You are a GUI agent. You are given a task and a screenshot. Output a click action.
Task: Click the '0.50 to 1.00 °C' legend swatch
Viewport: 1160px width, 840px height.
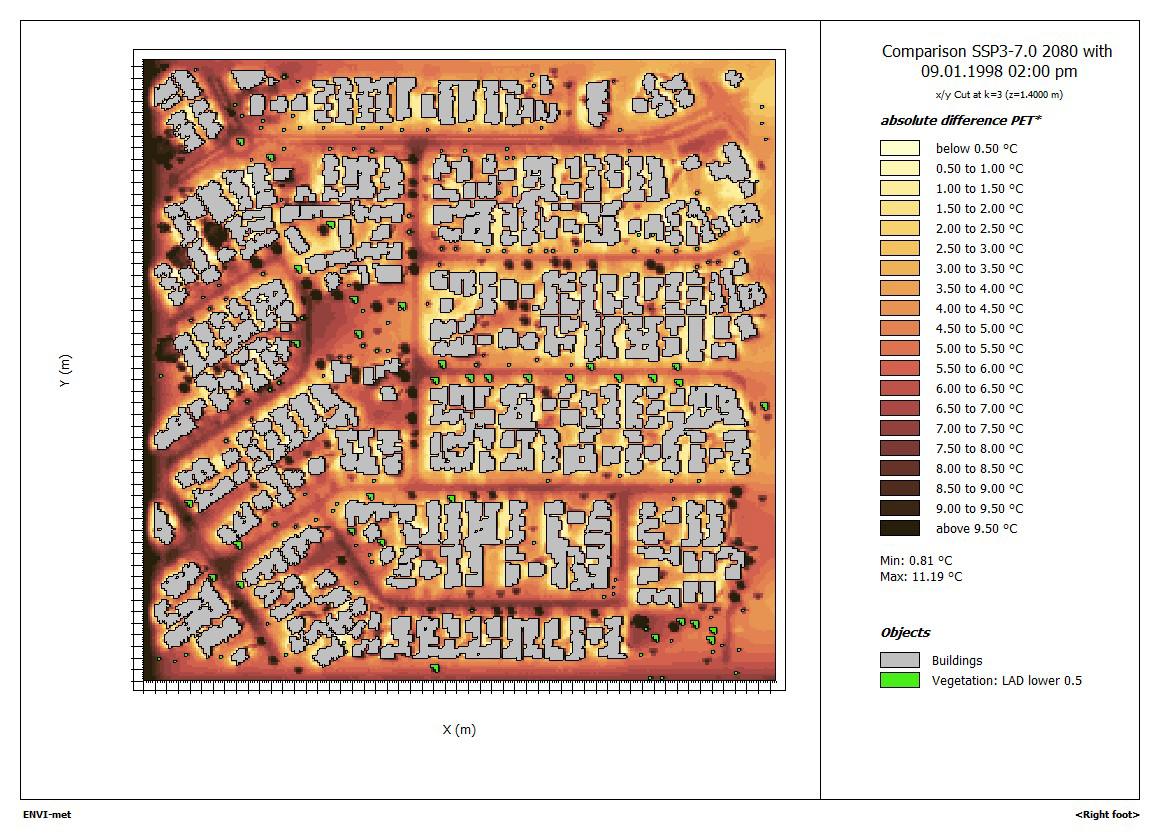(900, 168)
